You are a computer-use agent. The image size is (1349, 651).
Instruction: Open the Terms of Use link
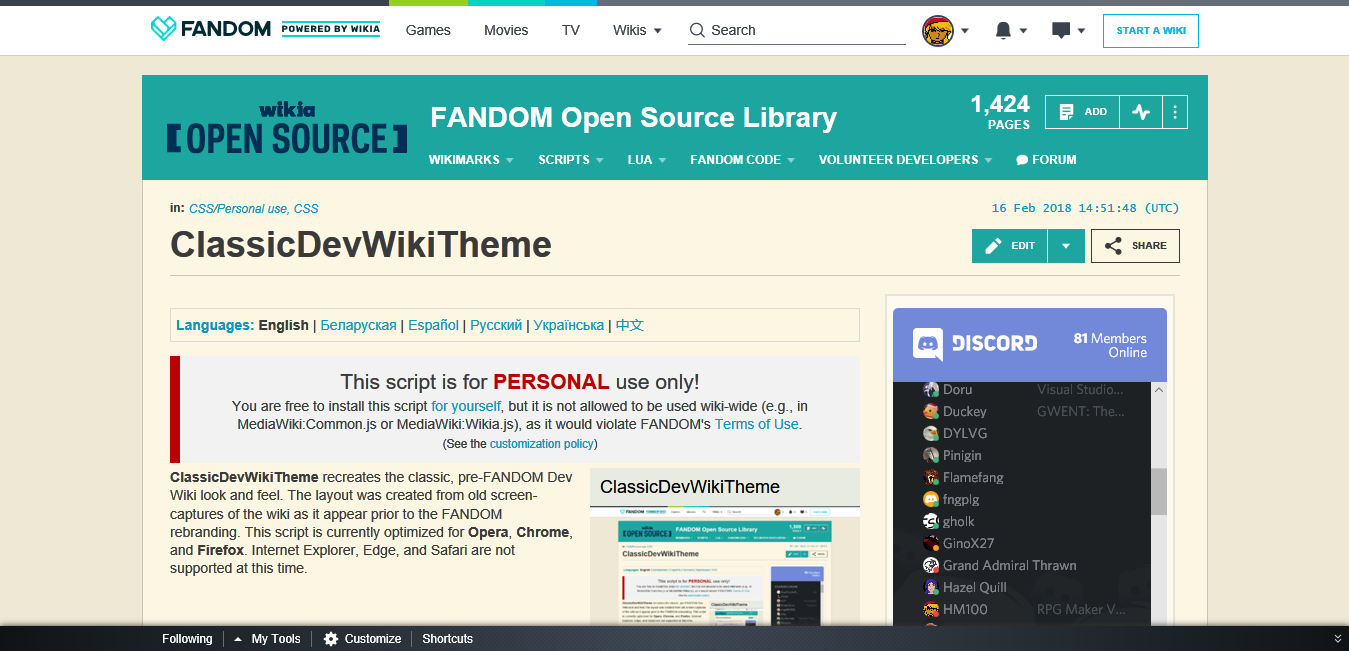(x=756, y=423)
